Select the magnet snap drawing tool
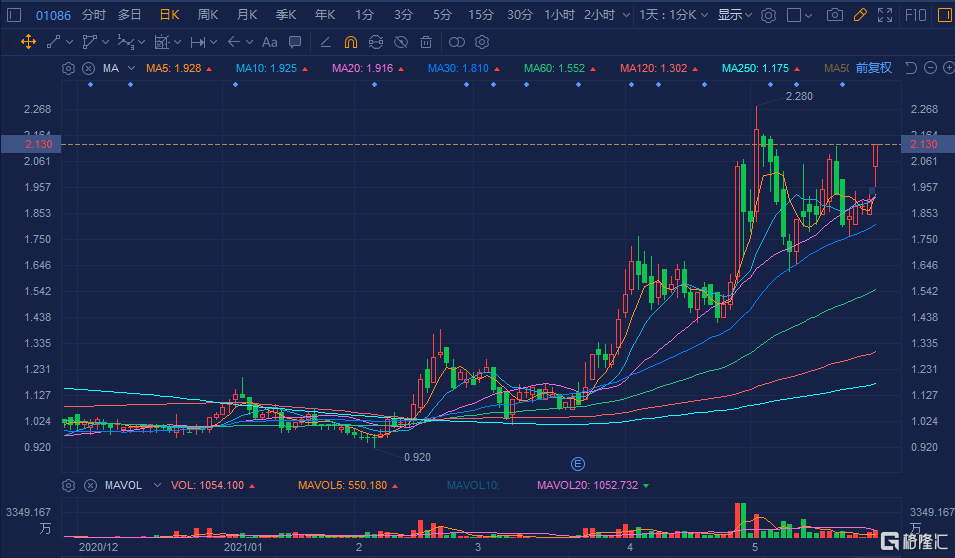This screenshot has height=558, width=955. coord(350,42)
